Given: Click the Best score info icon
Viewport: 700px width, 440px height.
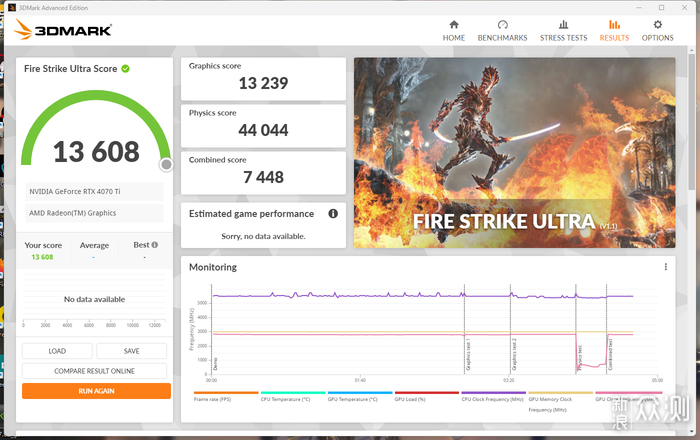Looking at the screenshot, I should click(154, 245).
